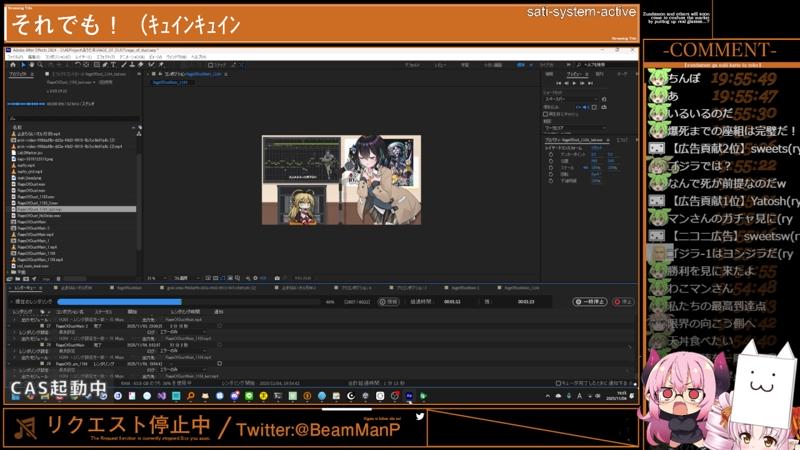The image size is (800, 450).
Task: Open the preview shortcut Spacebar dropdown
Action: point(571,99)
